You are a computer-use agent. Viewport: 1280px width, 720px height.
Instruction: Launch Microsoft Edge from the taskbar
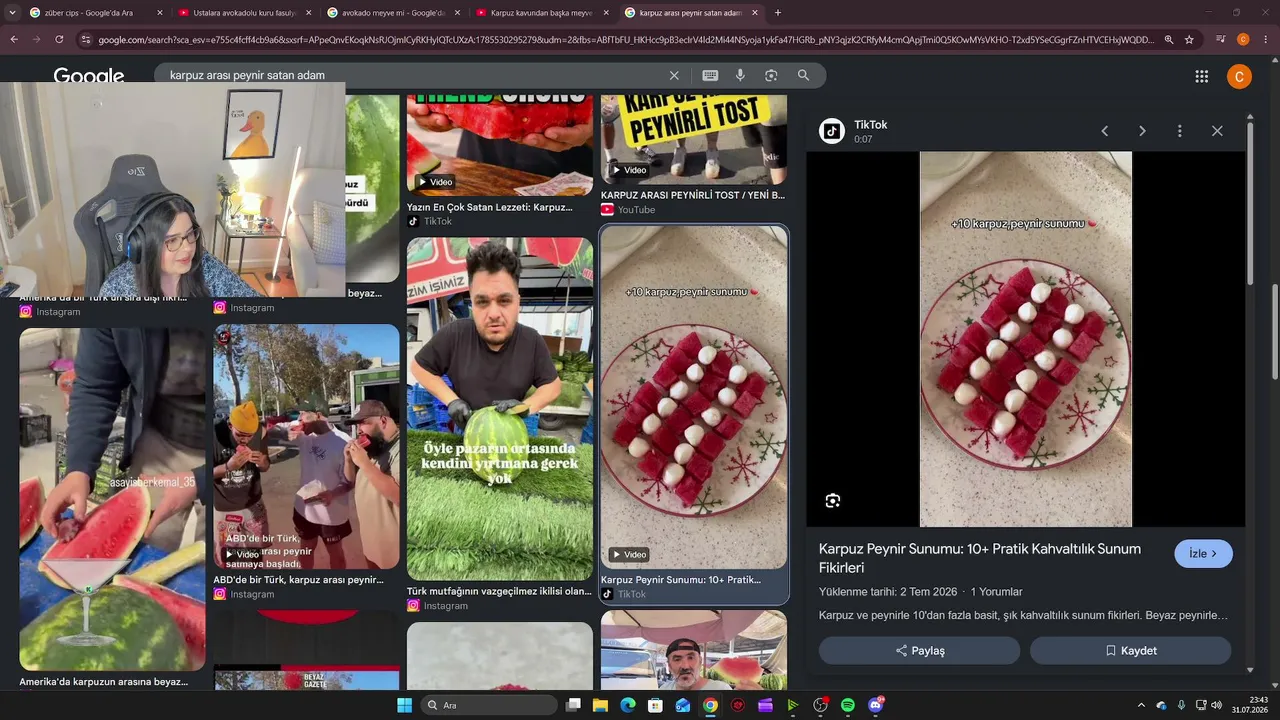pyautogui.click(x=628, y=705)
